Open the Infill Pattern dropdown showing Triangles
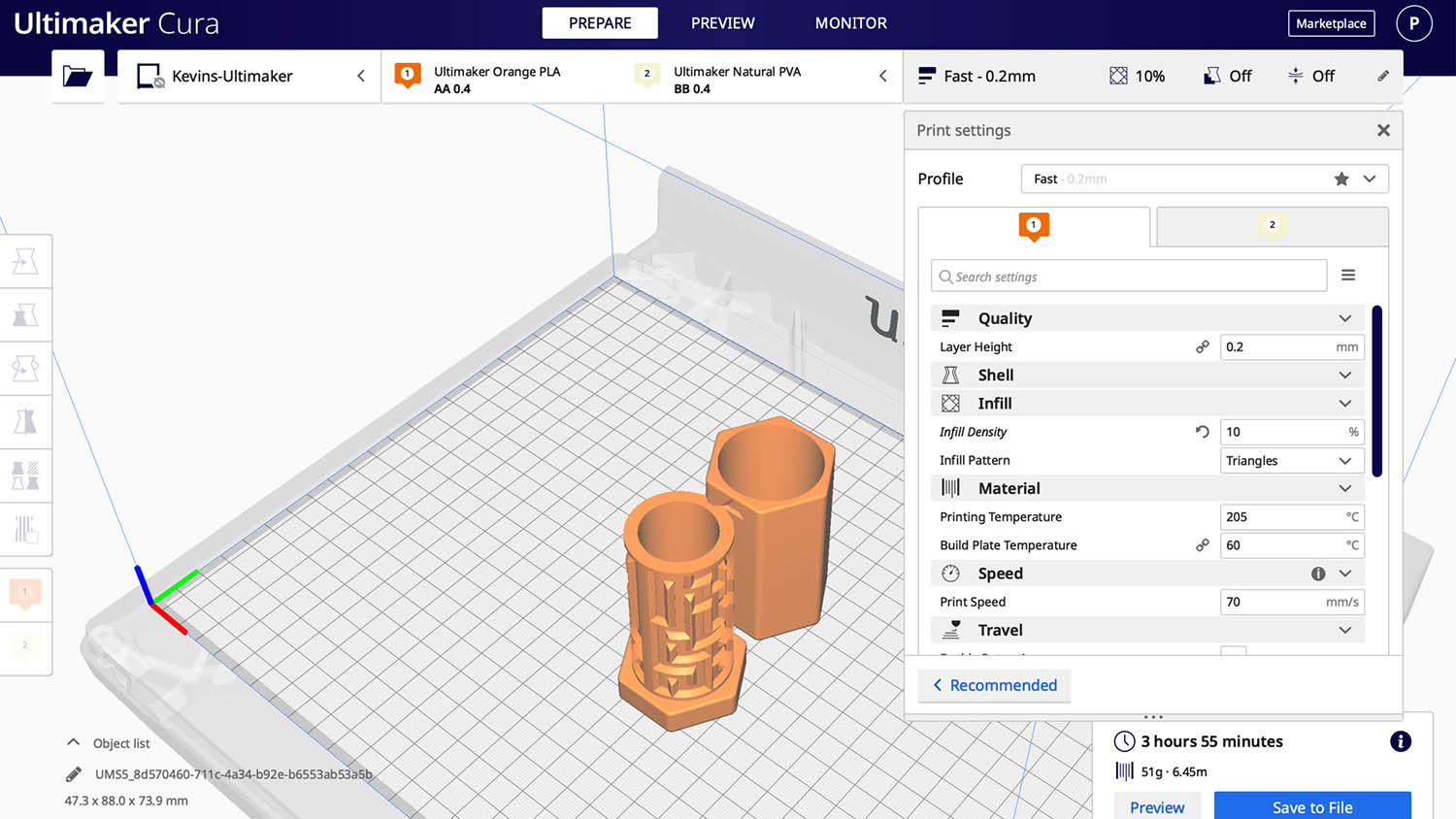This screenshot has width=1456, height=819. click(1291, 460)
